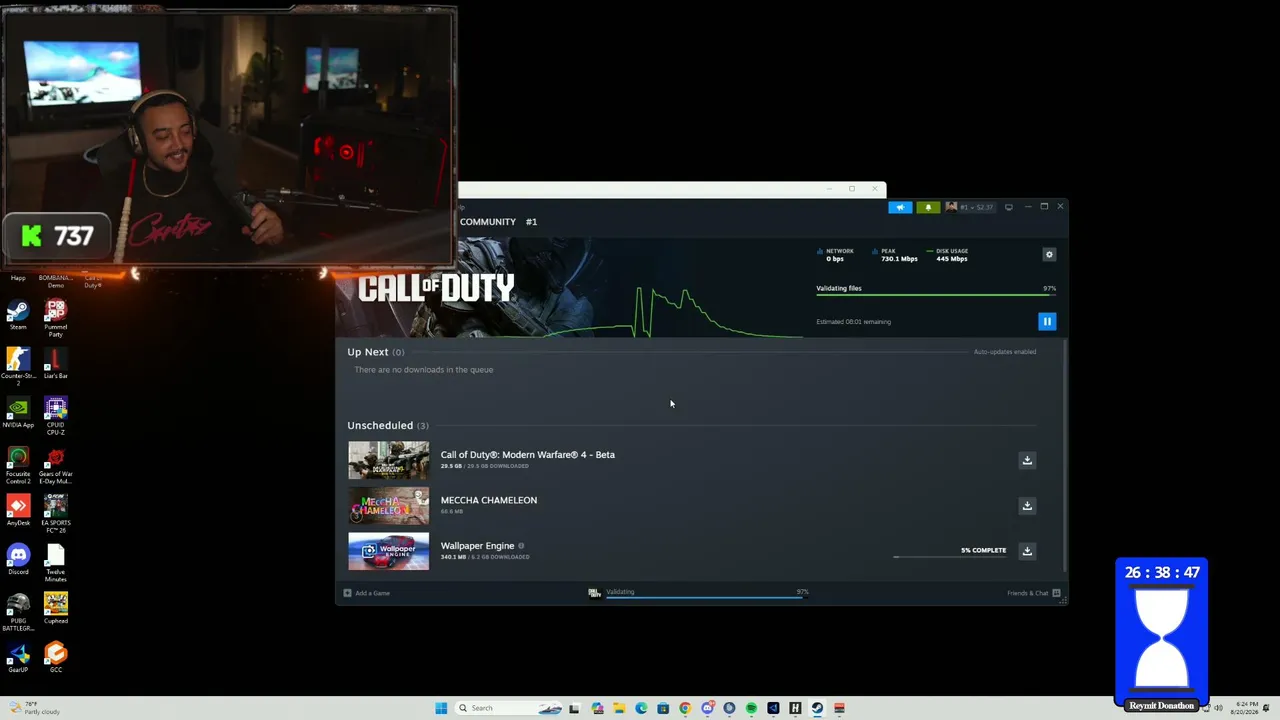Open the MECCHA CHAMELEON game thumbnail
Image resolution: width=1280 pixels, height=720 pixels.
point(388,506)
